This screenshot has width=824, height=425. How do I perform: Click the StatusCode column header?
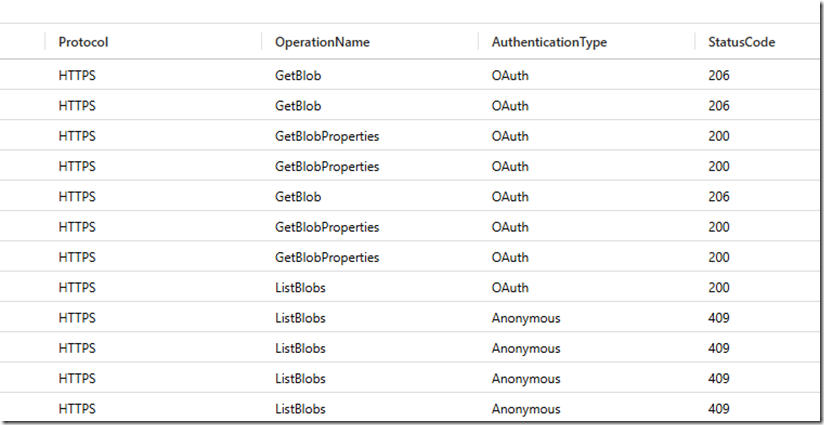pyautogui.click(x=741, y=42)
